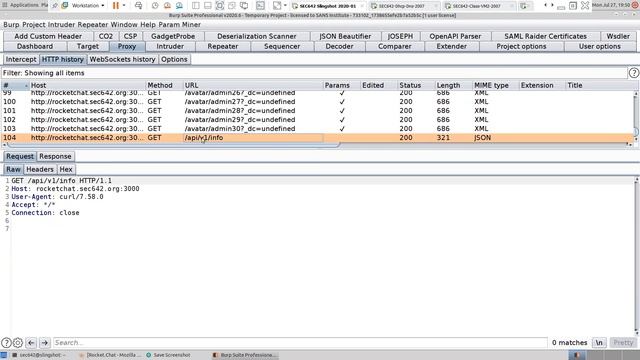Open the Project menu
This screenshot has width=640, height=360.
tap(34, 24)
